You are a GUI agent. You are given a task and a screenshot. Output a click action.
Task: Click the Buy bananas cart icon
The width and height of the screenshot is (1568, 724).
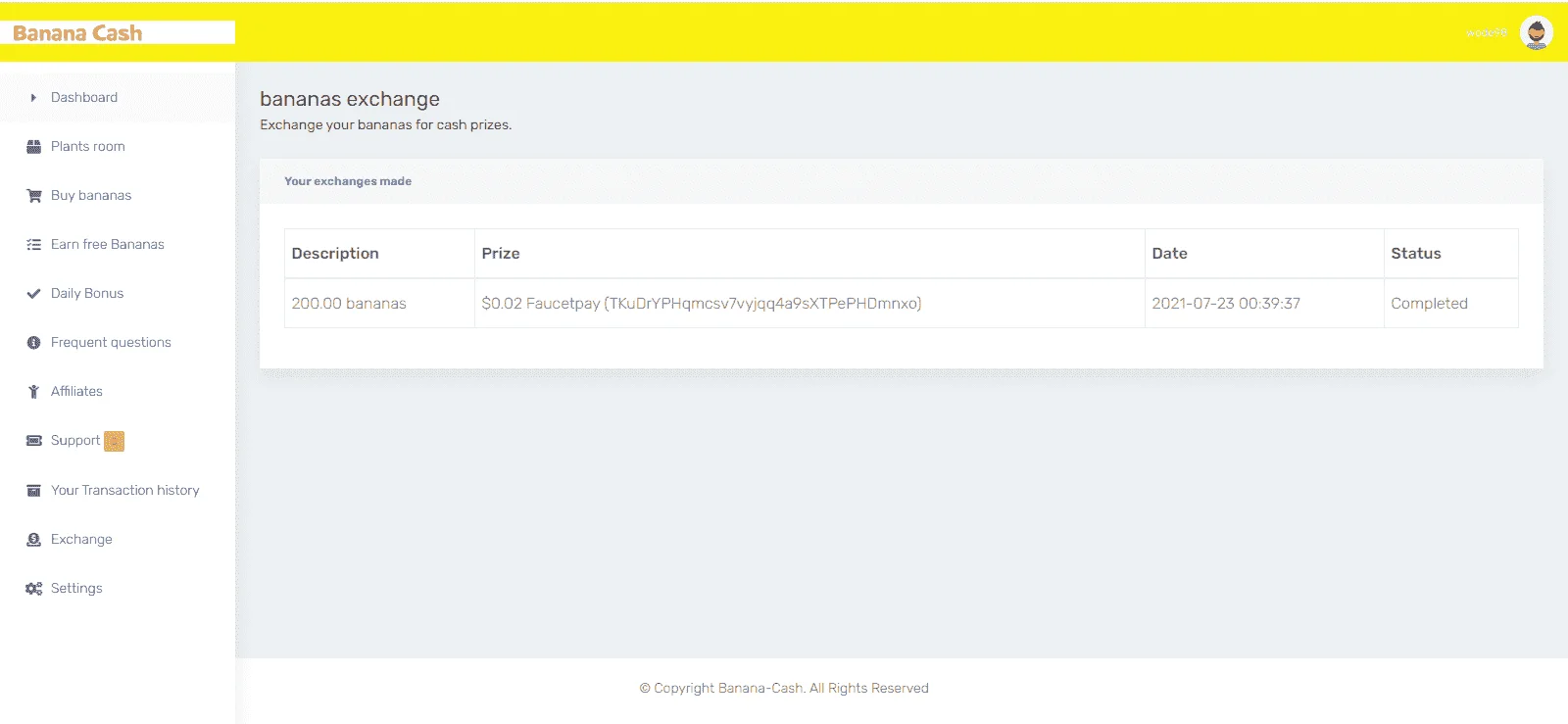click(x=33, y=196)
